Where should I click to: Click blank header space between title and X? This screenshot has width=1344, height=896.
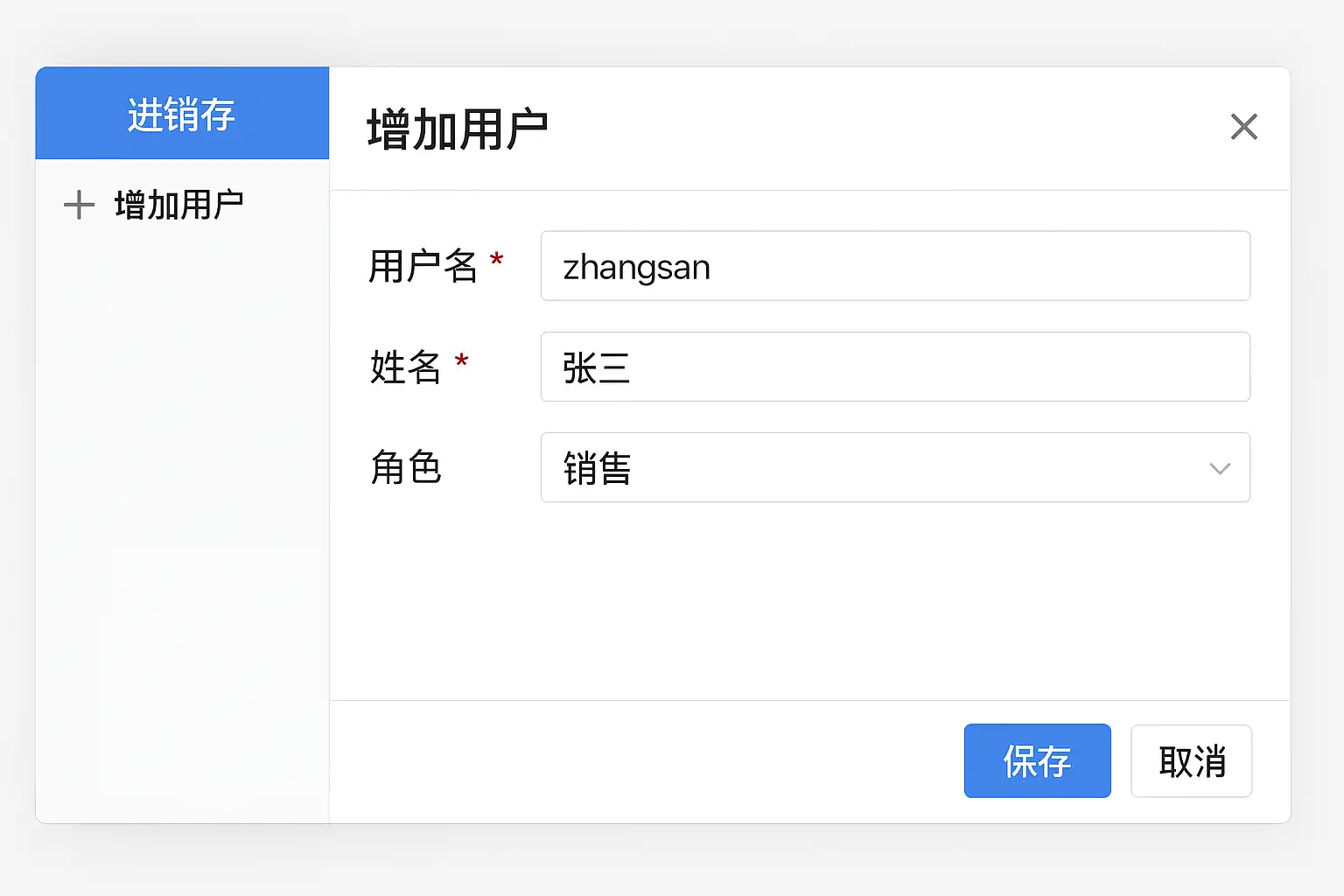875,129
